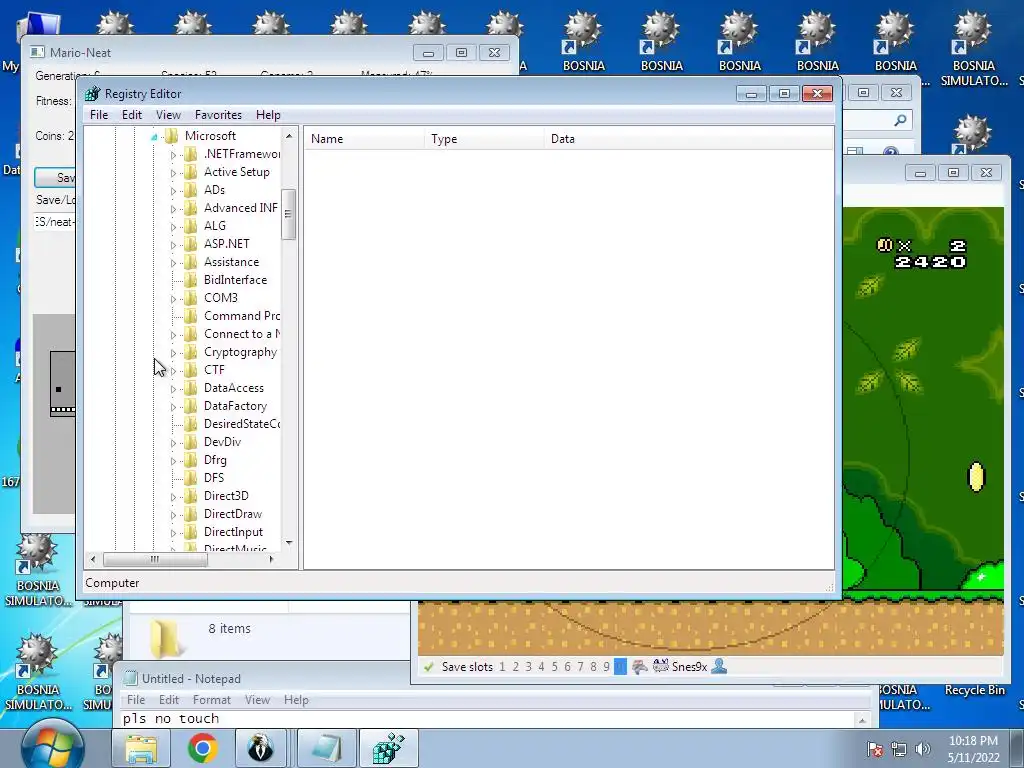Expand the Direct3D key

(173, 497)
